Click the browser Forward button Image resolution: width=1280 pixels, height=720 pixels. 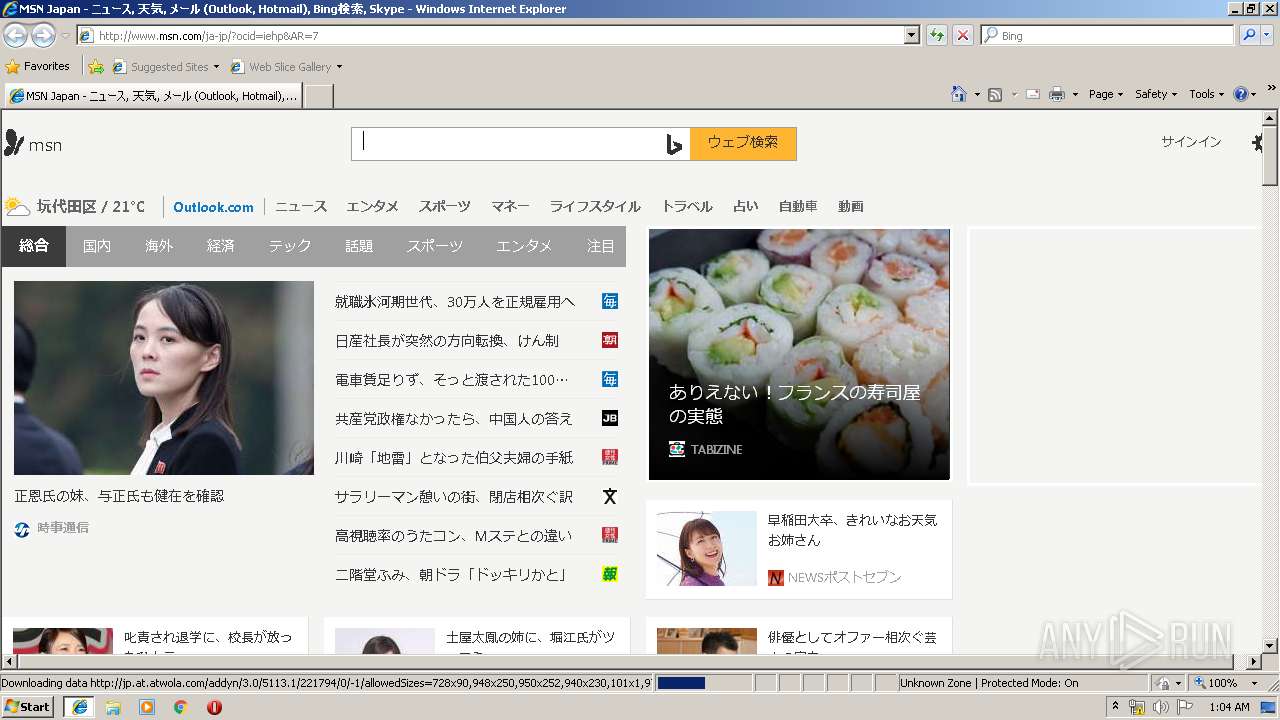(x=43, y=35)
